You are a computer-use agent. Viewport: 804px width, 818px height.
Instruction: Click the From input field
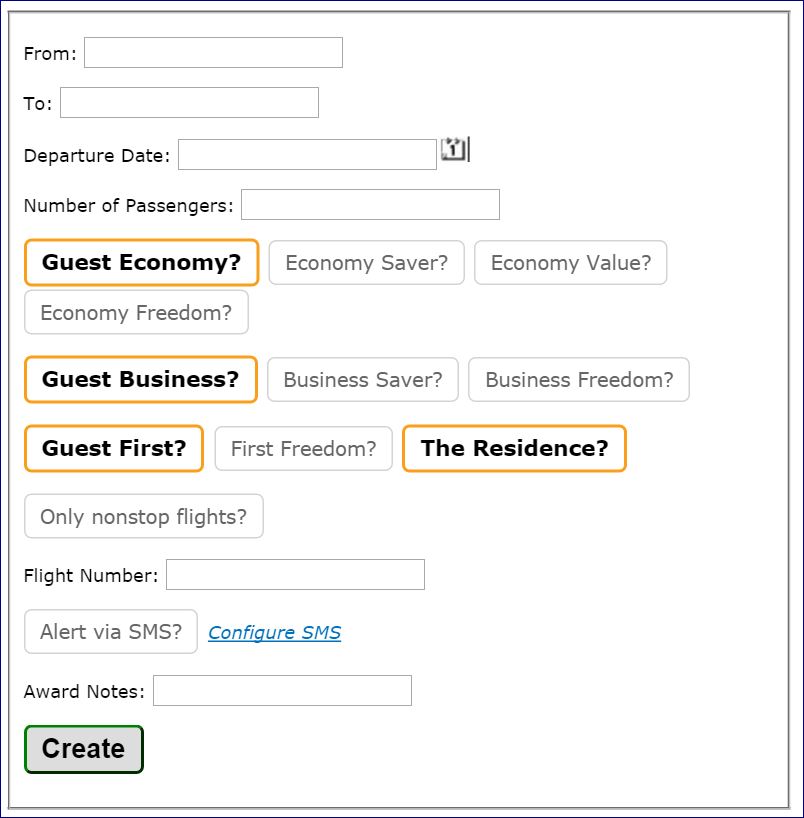[213, 53]
